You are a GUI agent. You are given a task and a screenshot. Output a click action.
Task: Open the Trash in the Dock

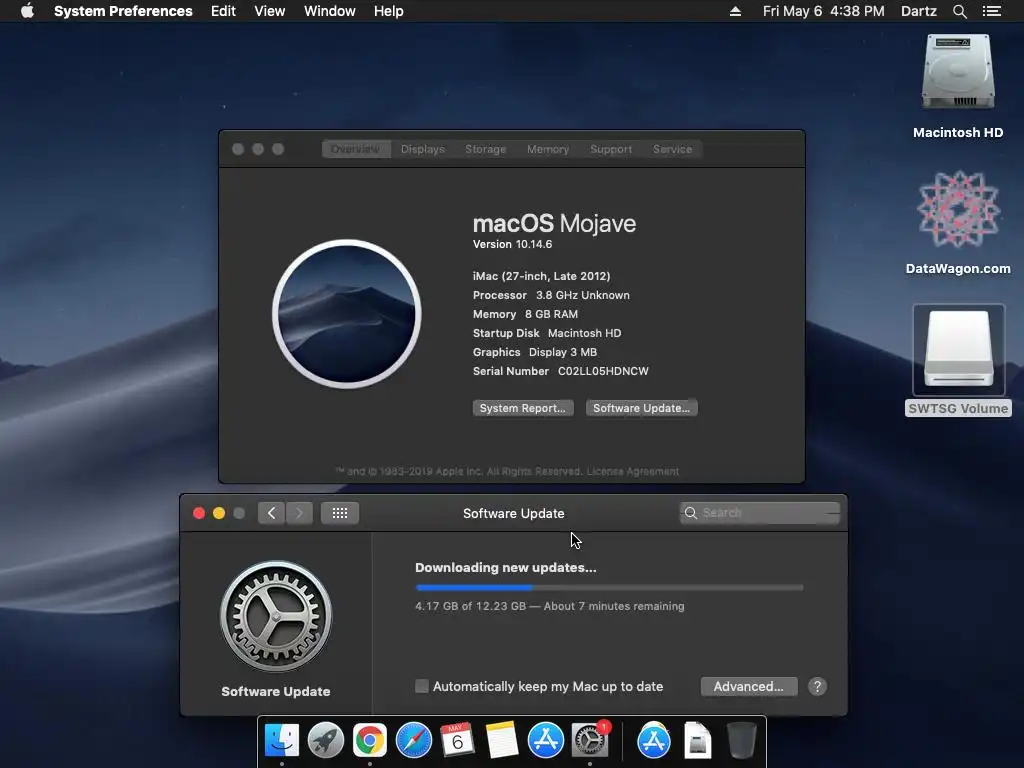point(741,740)
